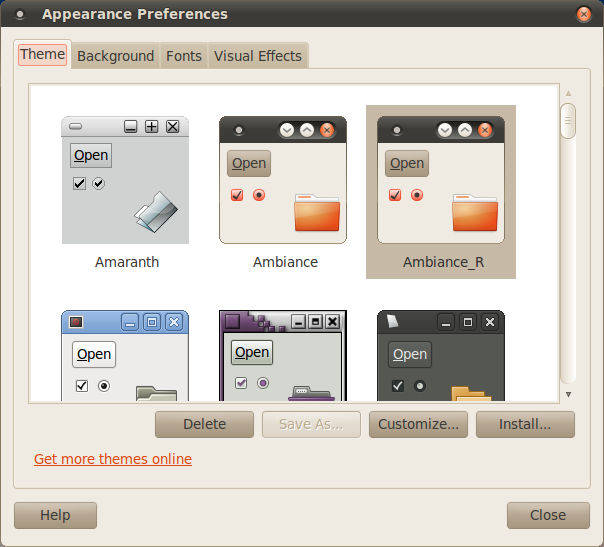Click the glass folder icon in Amaranth preview

pyautogui.click(x=156, y=212)
